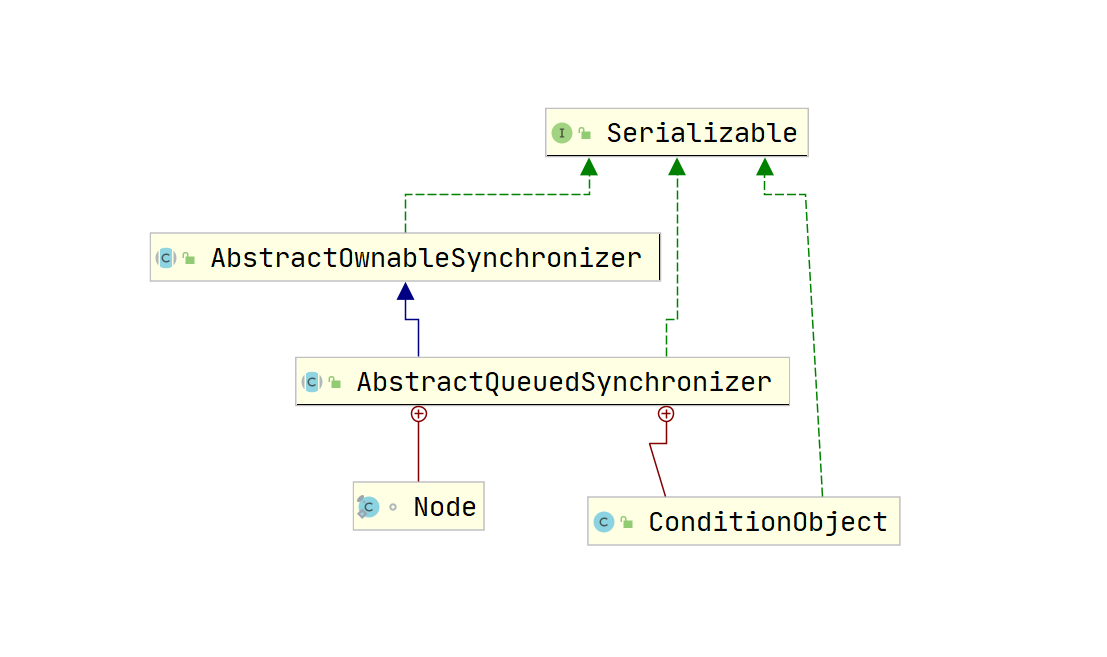Click the AbstractOwnableSynchronizer abstract class icon

tap(166, 258)
